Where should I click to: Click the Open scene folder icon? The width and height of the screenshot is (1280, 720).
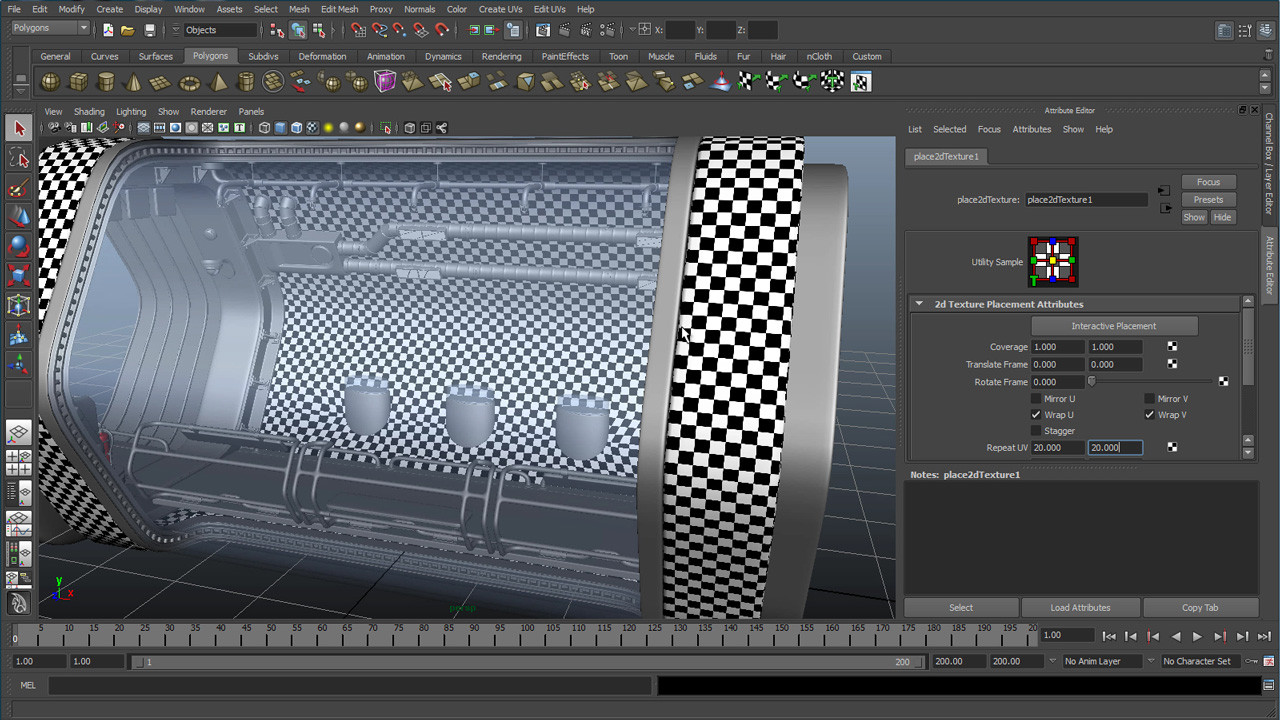(128, 30)
